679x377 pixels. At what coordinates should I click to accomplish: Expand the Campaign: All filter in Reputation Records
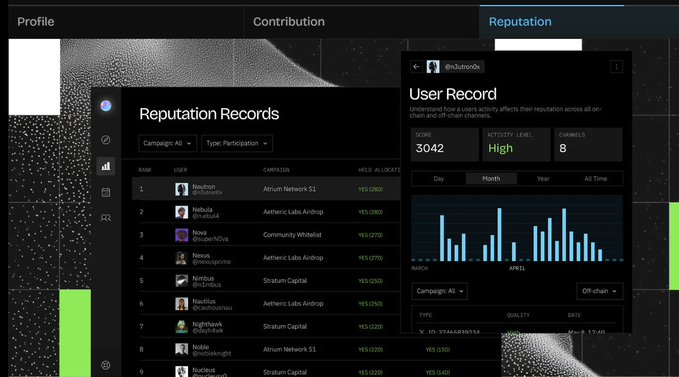coord(167,143)
